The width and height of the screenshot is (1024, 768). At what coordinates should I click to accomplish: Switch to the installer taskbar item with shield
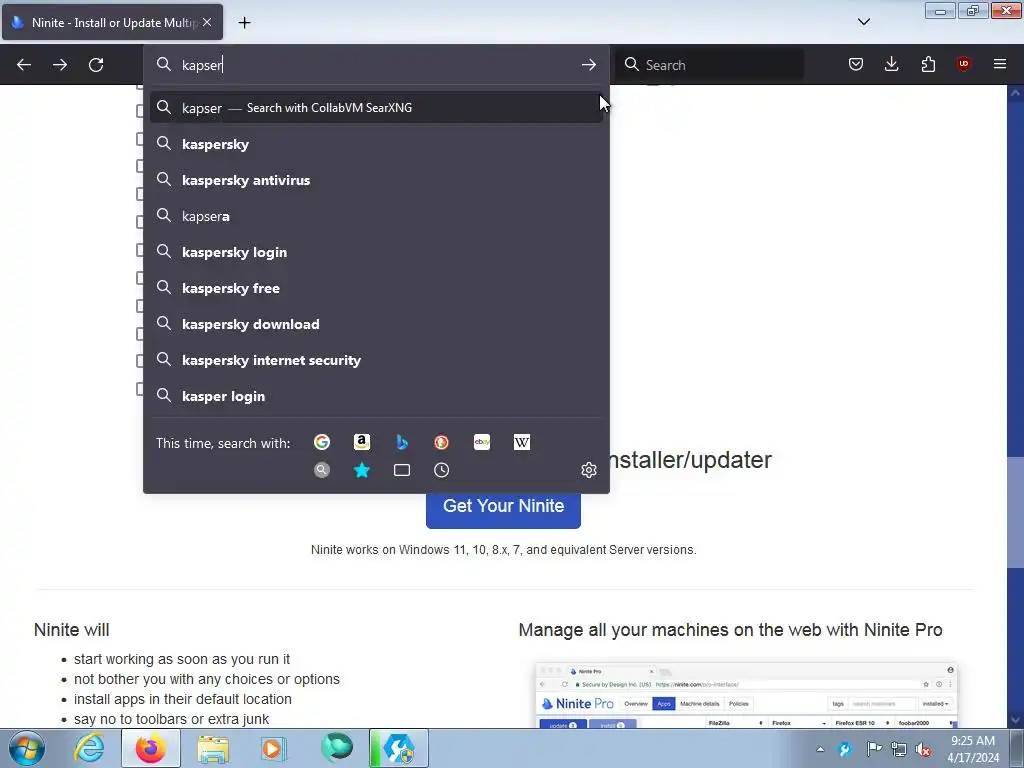(x=399, y=748)
